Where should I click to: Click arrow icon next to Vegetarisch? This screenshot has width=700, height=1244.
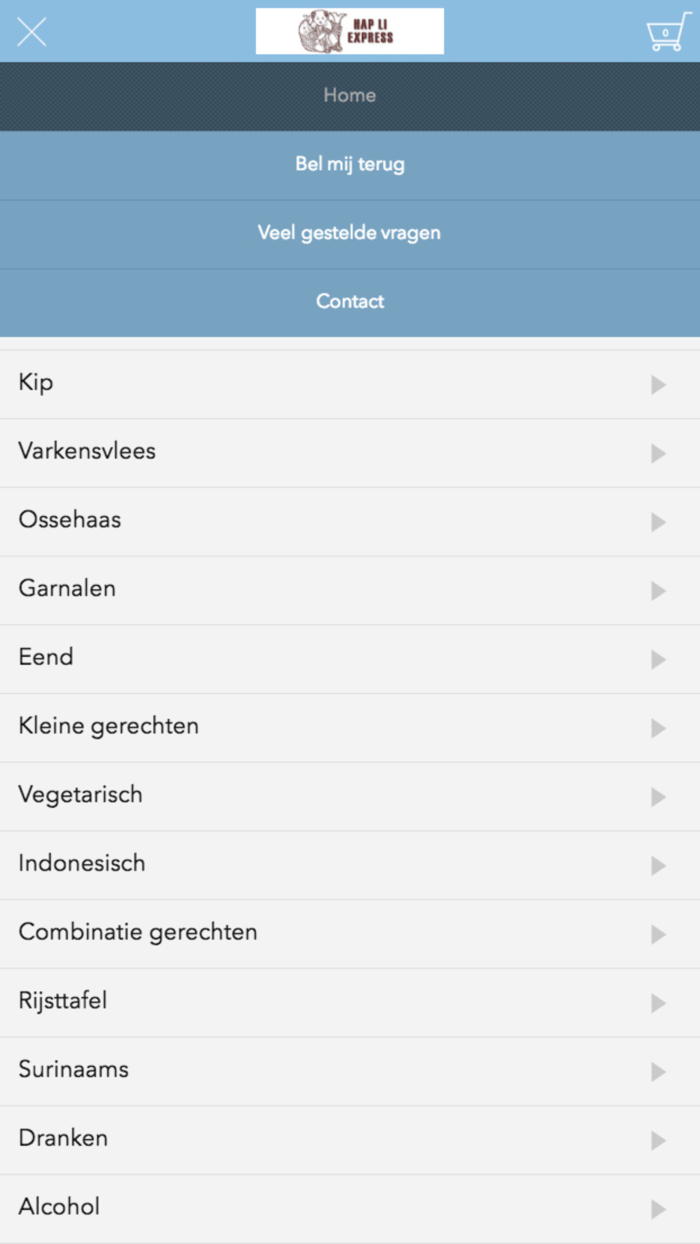[x=658, y=797]
